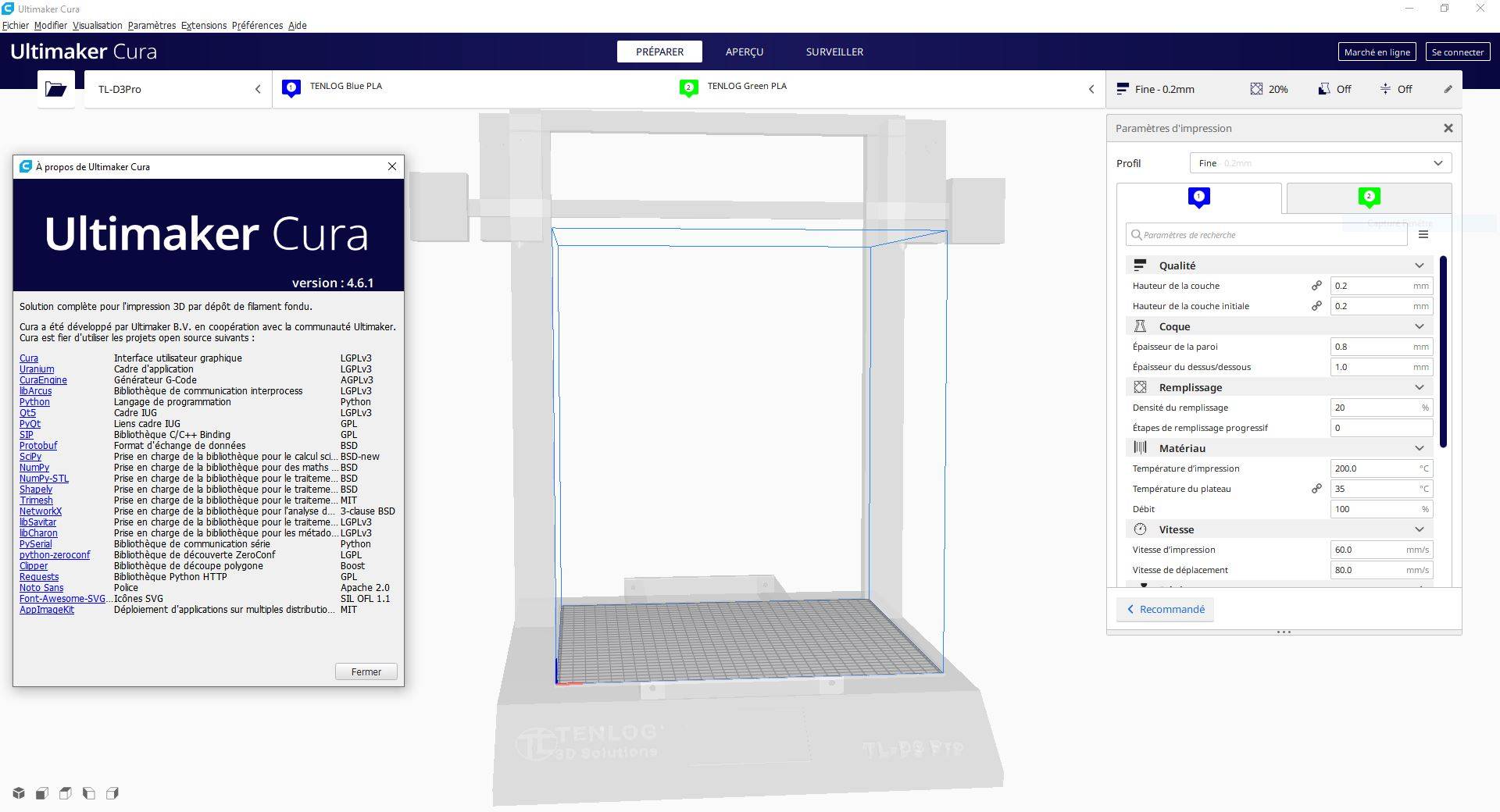Select the extruder 2 settings tab
This screenshot has height=812, width=1500.
coord(1369,198)
